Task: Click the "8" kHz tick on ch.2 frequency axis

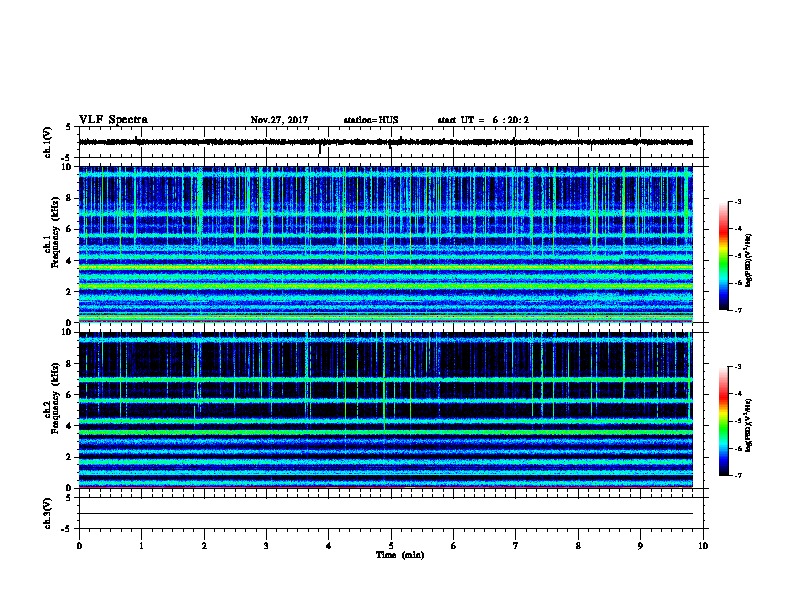Action: [x=69, y=364]
